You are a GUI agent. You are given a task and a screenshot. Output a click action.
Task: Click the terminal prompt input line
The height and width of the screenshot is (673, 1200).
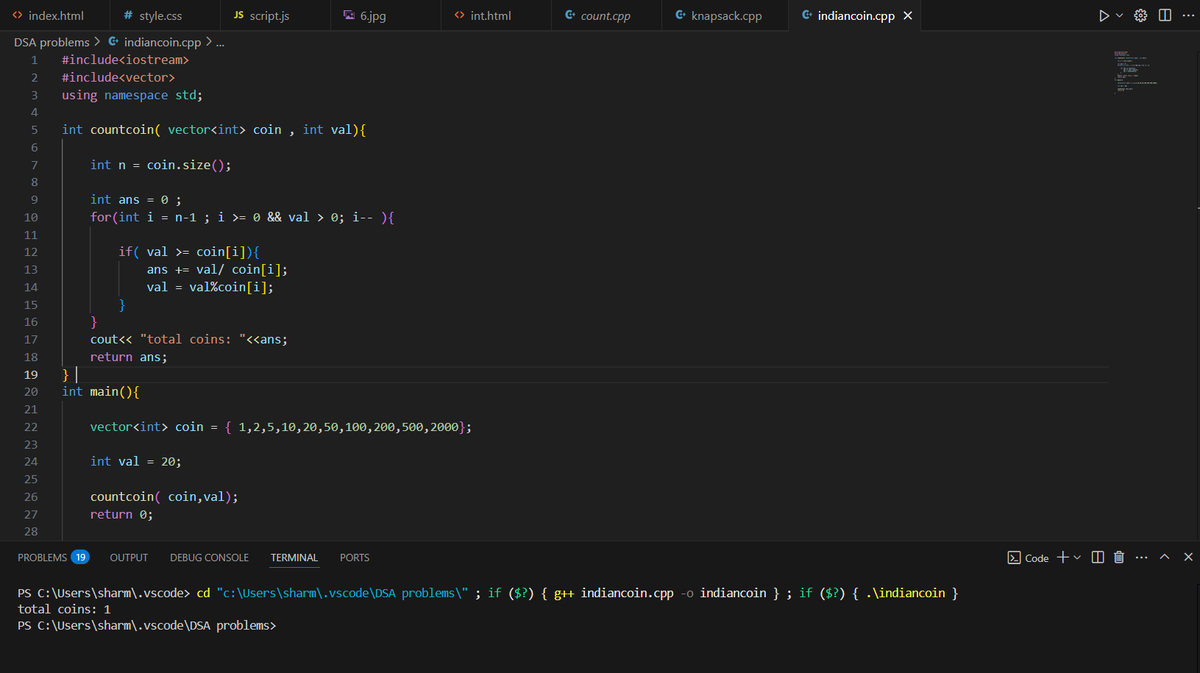click(147, 626)
